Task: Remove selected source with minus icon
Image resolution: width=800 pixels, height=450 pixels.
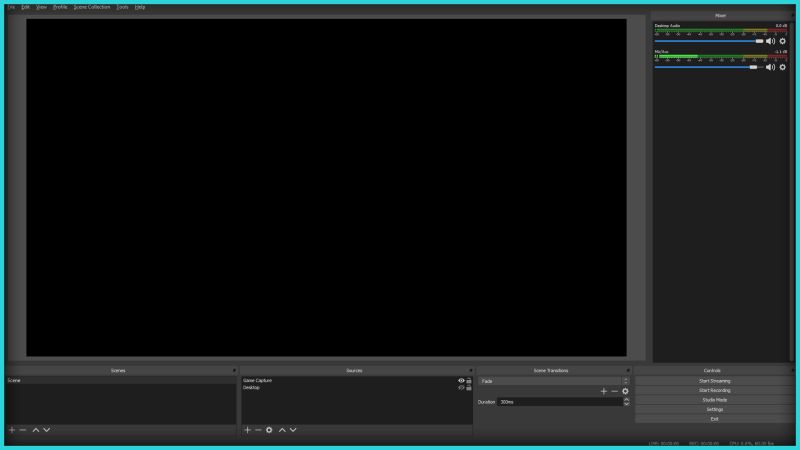Action: [x=258, y=430]
